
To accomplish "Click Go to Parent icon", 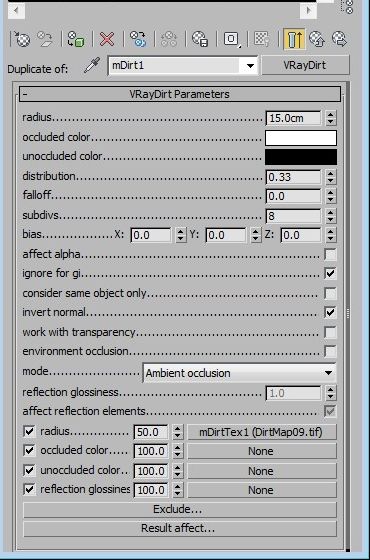I will coord(317,39).
